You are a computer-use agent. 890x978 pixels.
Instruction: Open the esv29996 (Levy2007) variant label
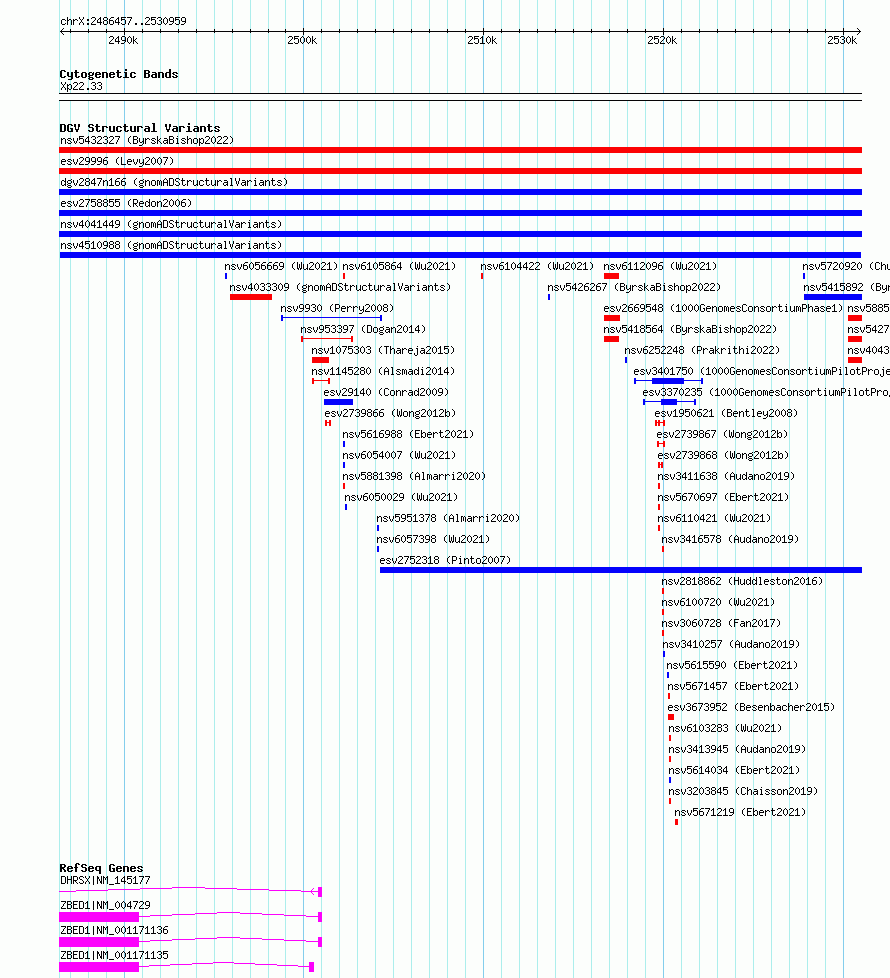[117, 162]
